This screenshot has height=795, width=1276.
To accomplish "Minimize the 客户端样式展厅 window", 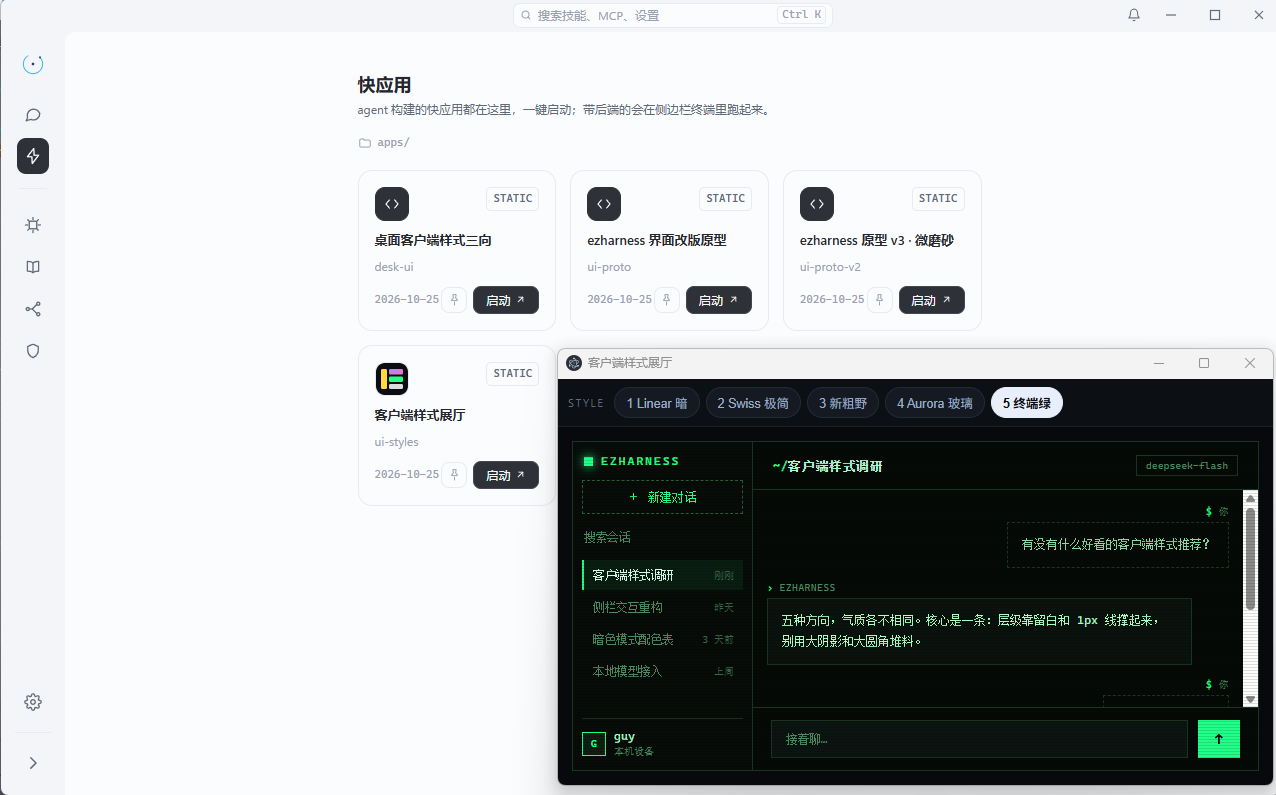I will coord(1159,363).
